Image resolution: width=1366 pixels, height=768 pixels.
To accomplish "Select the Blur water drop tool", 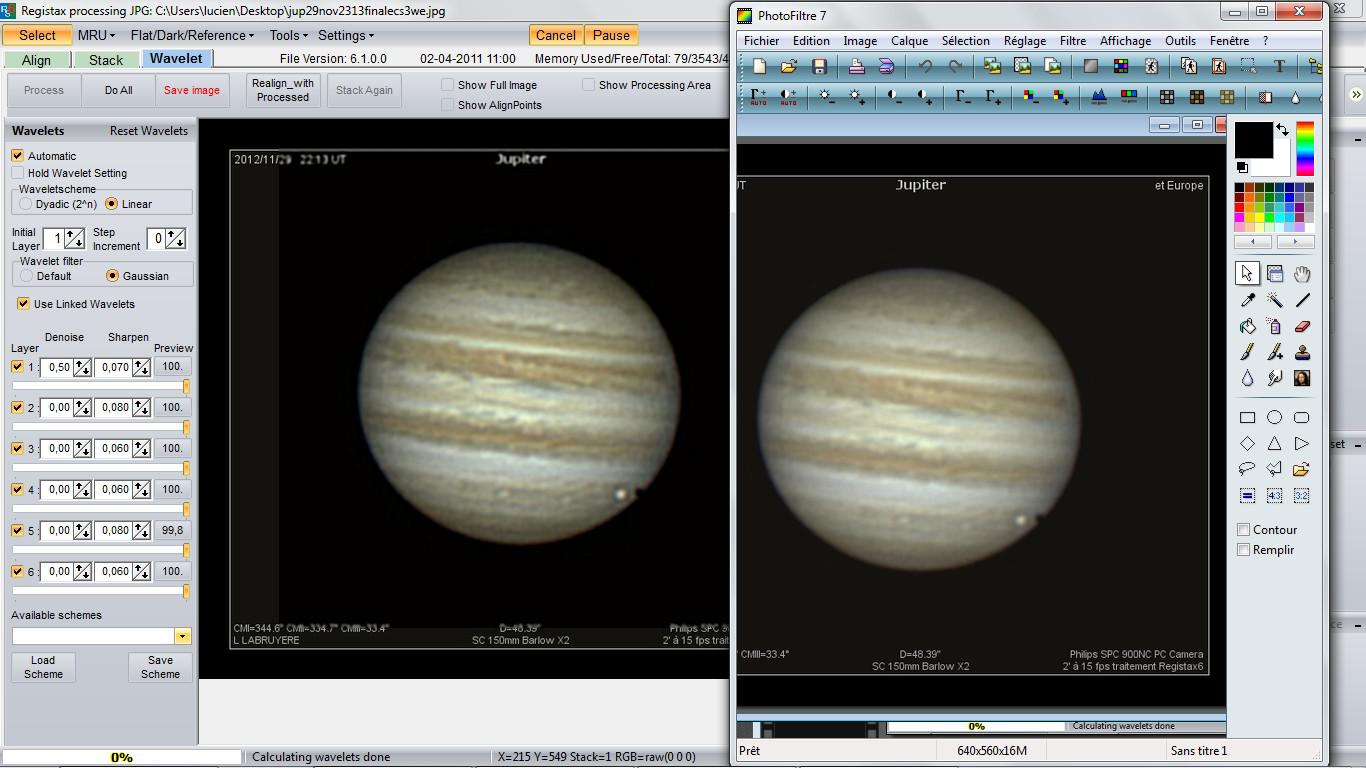I will pos(1247,378).
